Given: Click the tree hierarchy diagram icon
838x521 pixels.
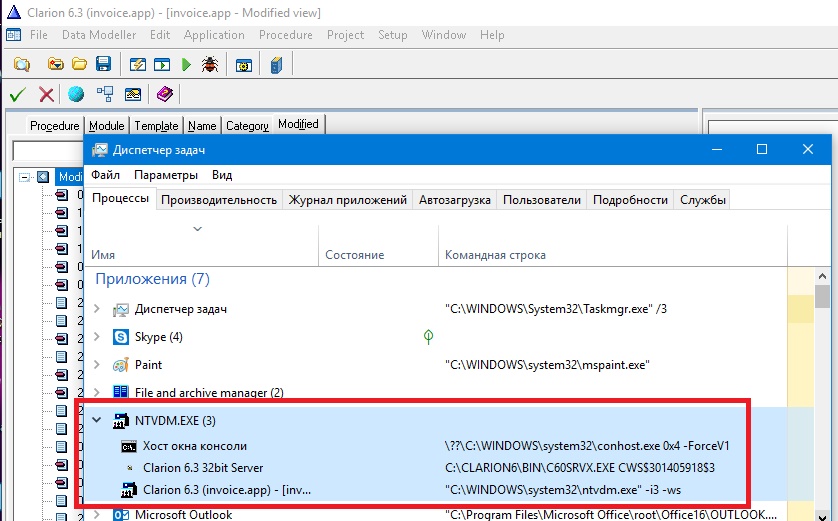Looking at the screenshot, I should coord(105,95).
